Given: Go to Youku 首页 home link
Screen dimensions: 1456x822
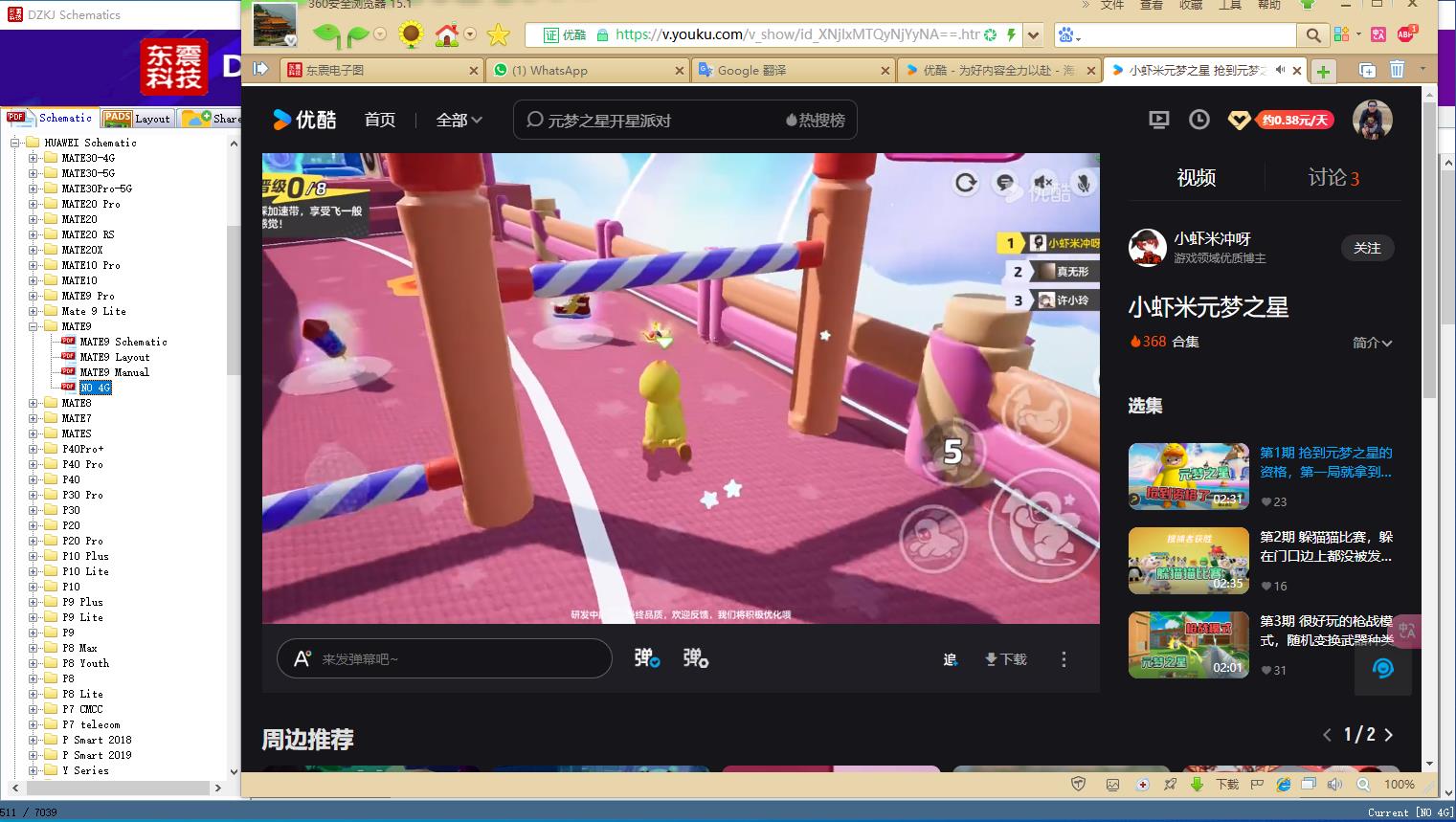Looking at the screenshot, I should (x=380, y=120).
